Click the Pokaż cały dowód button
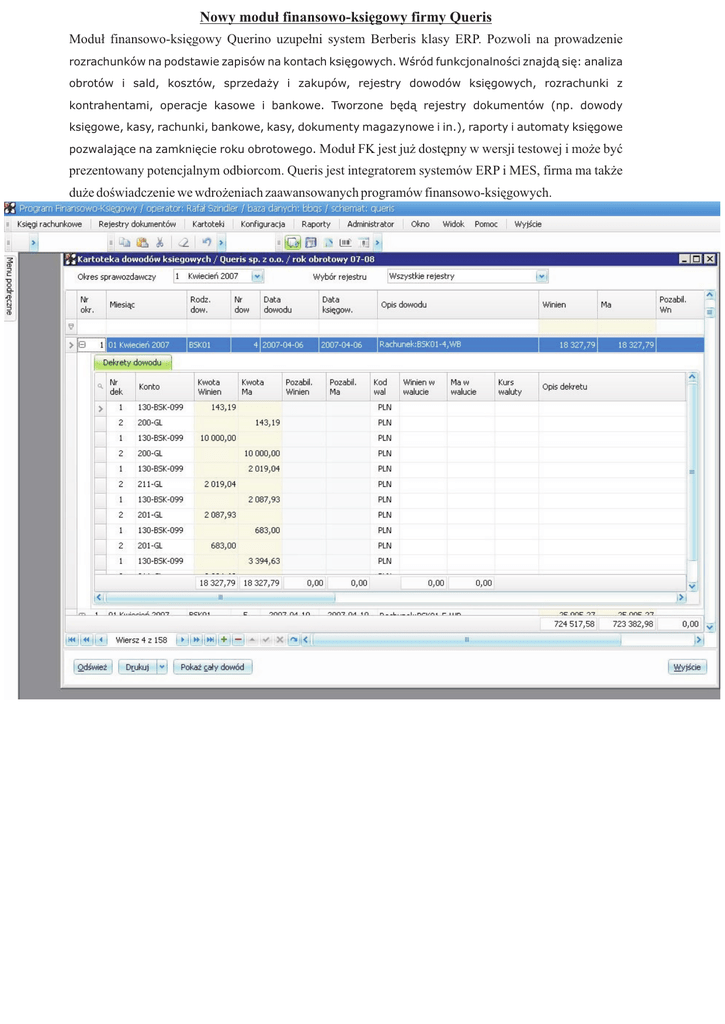 (x=212, y=667)
